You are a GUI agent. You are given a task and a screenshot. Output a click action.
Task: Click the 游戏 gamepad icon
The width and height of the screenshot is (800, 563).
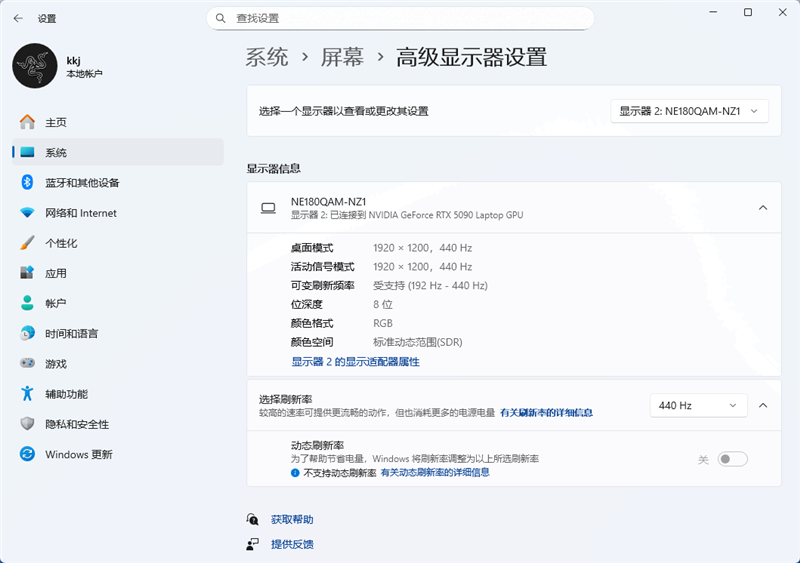coord(27,363)
